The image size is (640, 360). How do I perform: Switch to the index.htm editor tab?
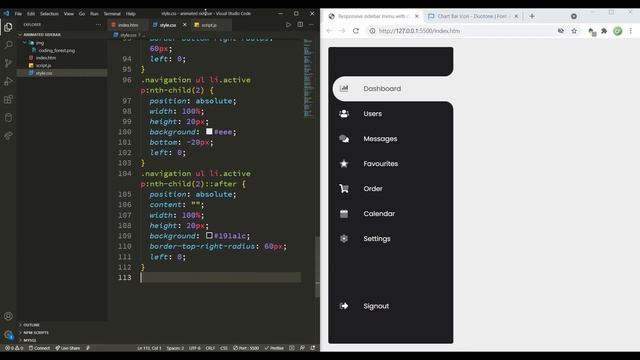tap(128, 25)
